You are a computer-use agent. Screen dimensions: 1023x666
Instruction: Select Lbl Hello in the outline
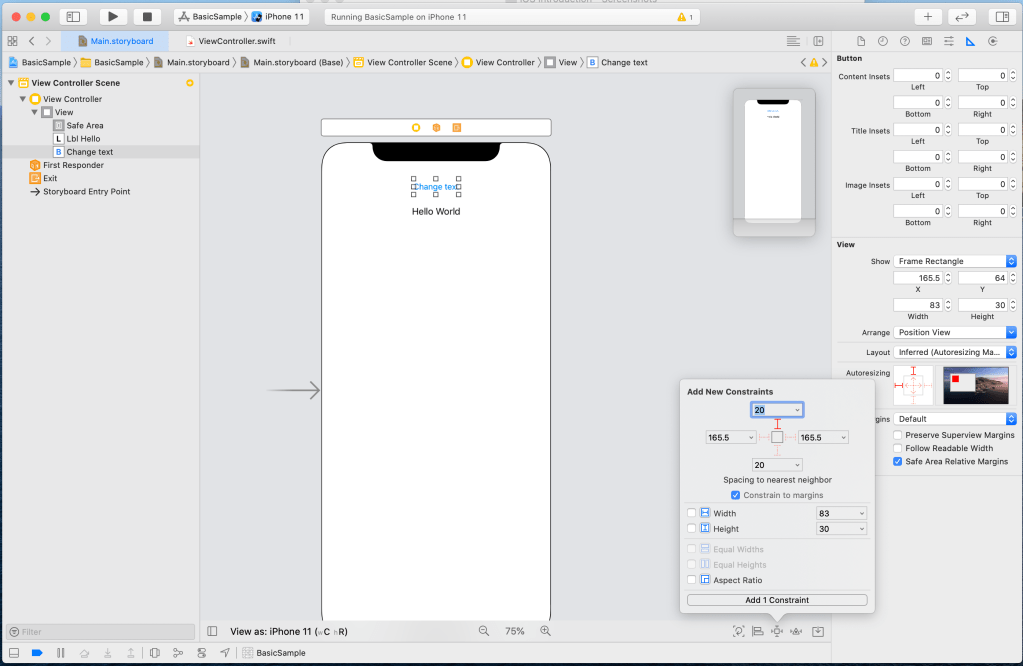point(83,139)
